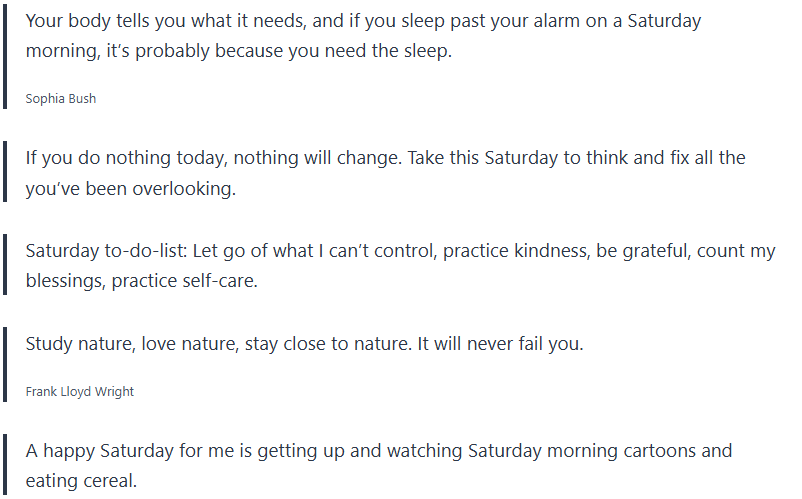Click the sentence "It will never fail you."
This screenshot has width=802, height=499.
(498, 344)
